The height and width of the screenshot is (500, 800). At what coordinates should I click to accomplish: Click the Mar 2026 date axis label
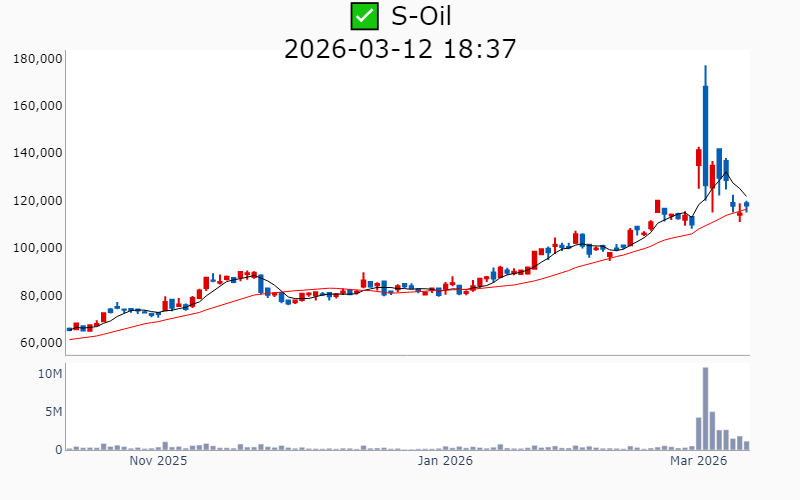698,461
